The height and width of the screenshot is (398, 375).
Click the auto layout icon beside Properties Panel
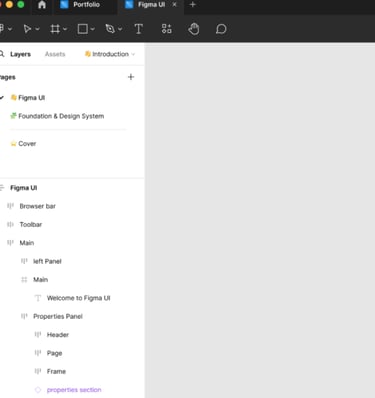[x=24, y=316]
